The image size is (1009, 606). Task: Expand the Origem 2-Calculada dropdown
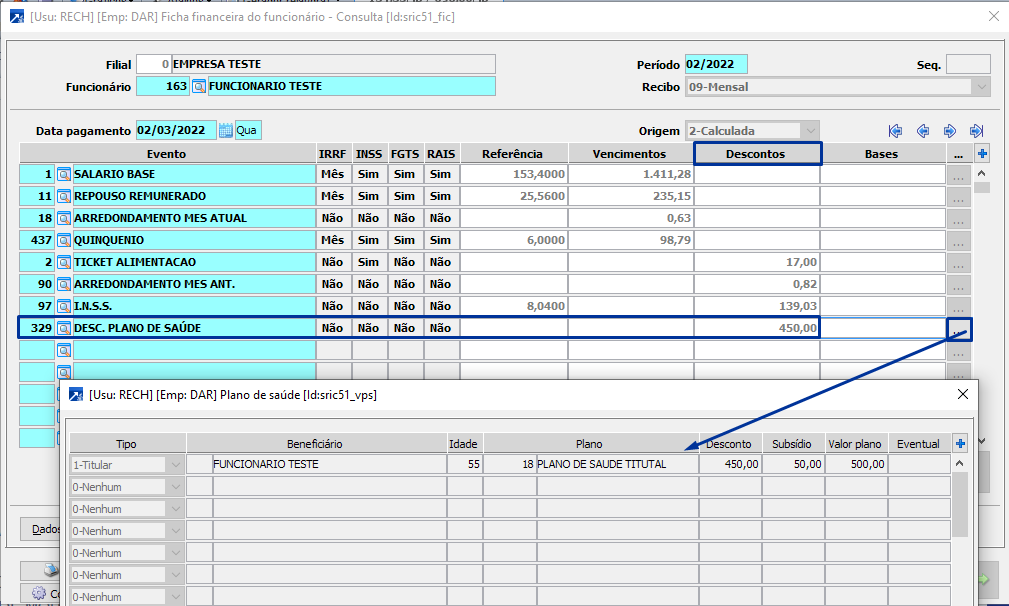(810, 131)
